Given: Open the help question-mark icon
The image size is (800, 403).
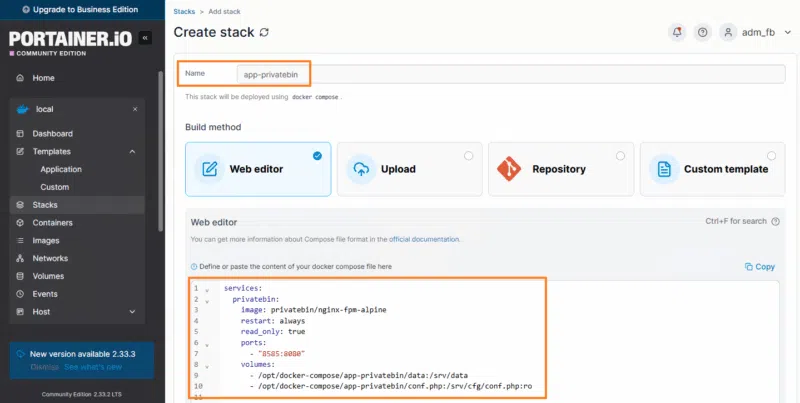Looking at the screenshot, I should point(703,32).
